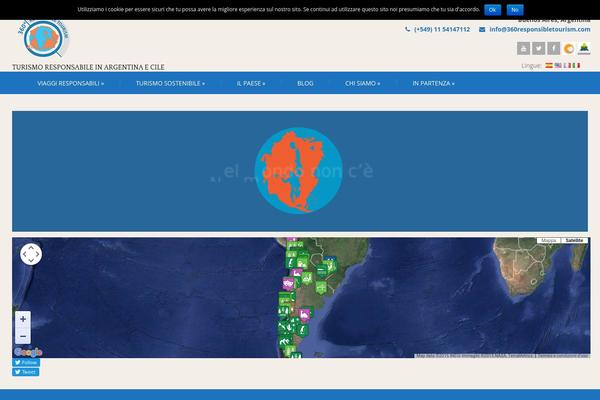This screenshot has height=400, width=600.
Task: Zoom out the map with minus button
Action: click(x=23, y=336)
